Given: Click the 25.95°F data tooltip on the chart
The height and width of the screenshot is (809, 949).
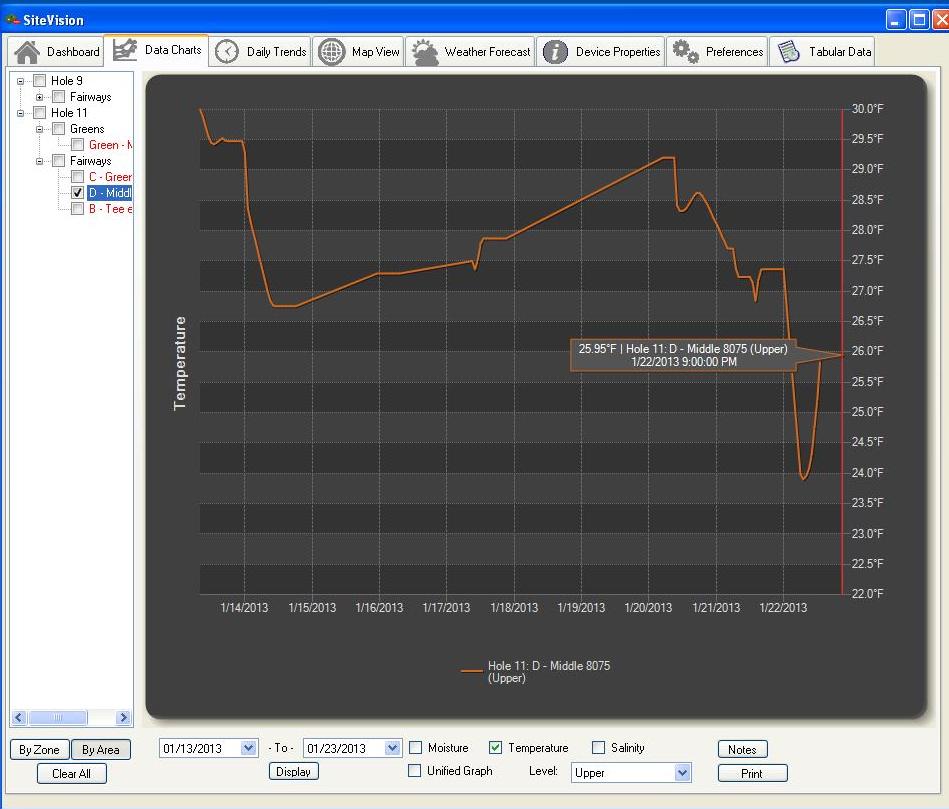Looking at the screenshot, I should point(683,355).
